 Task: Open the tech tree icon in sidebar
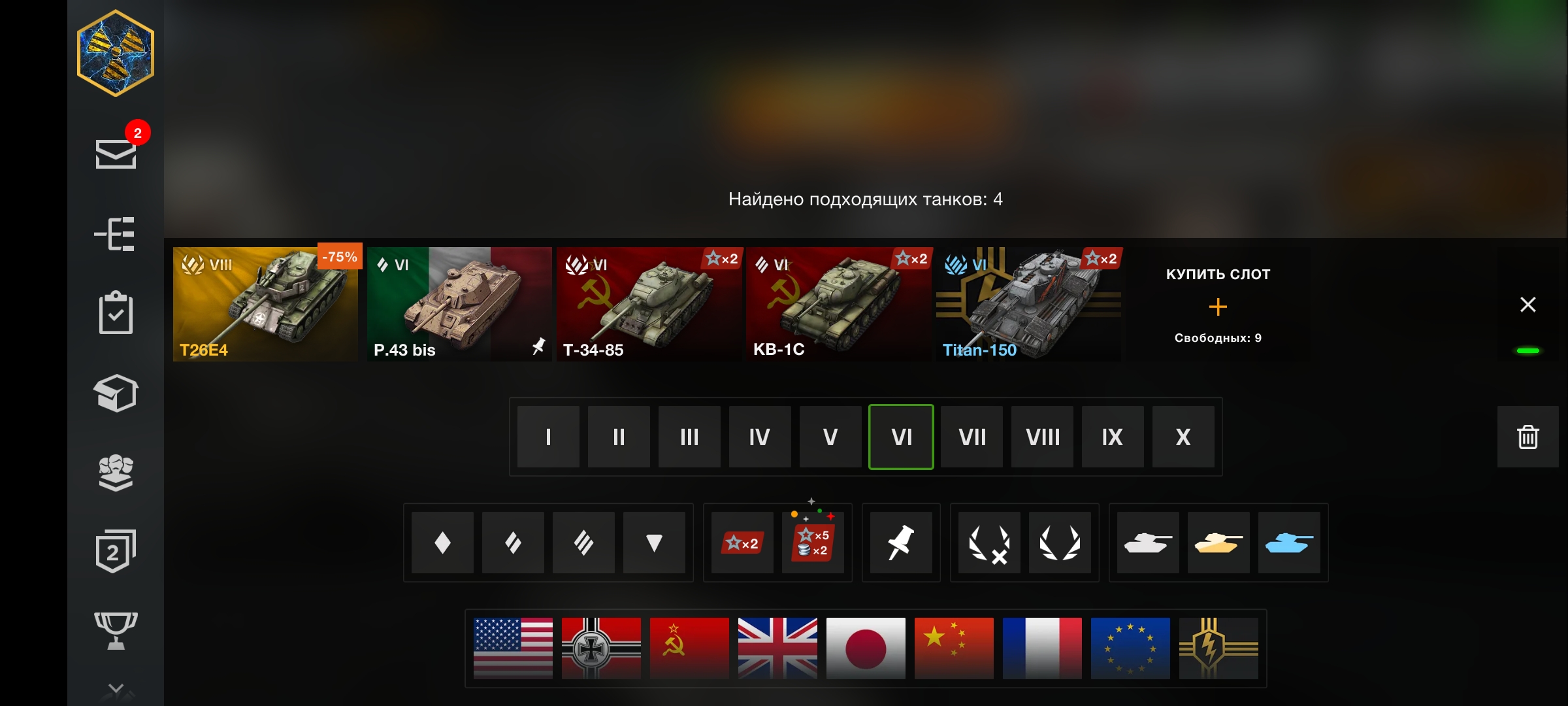[115, 234]
